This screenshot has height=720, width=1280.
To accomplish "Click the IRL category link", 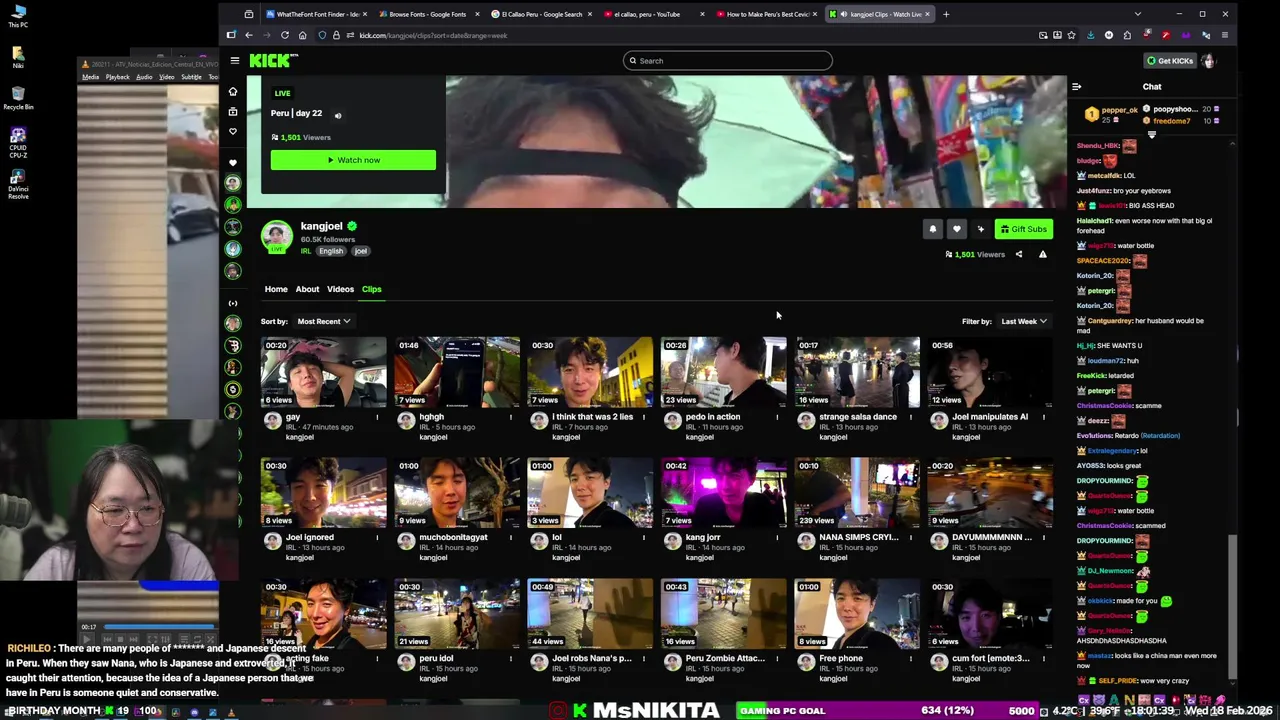I will coord(306,251).
